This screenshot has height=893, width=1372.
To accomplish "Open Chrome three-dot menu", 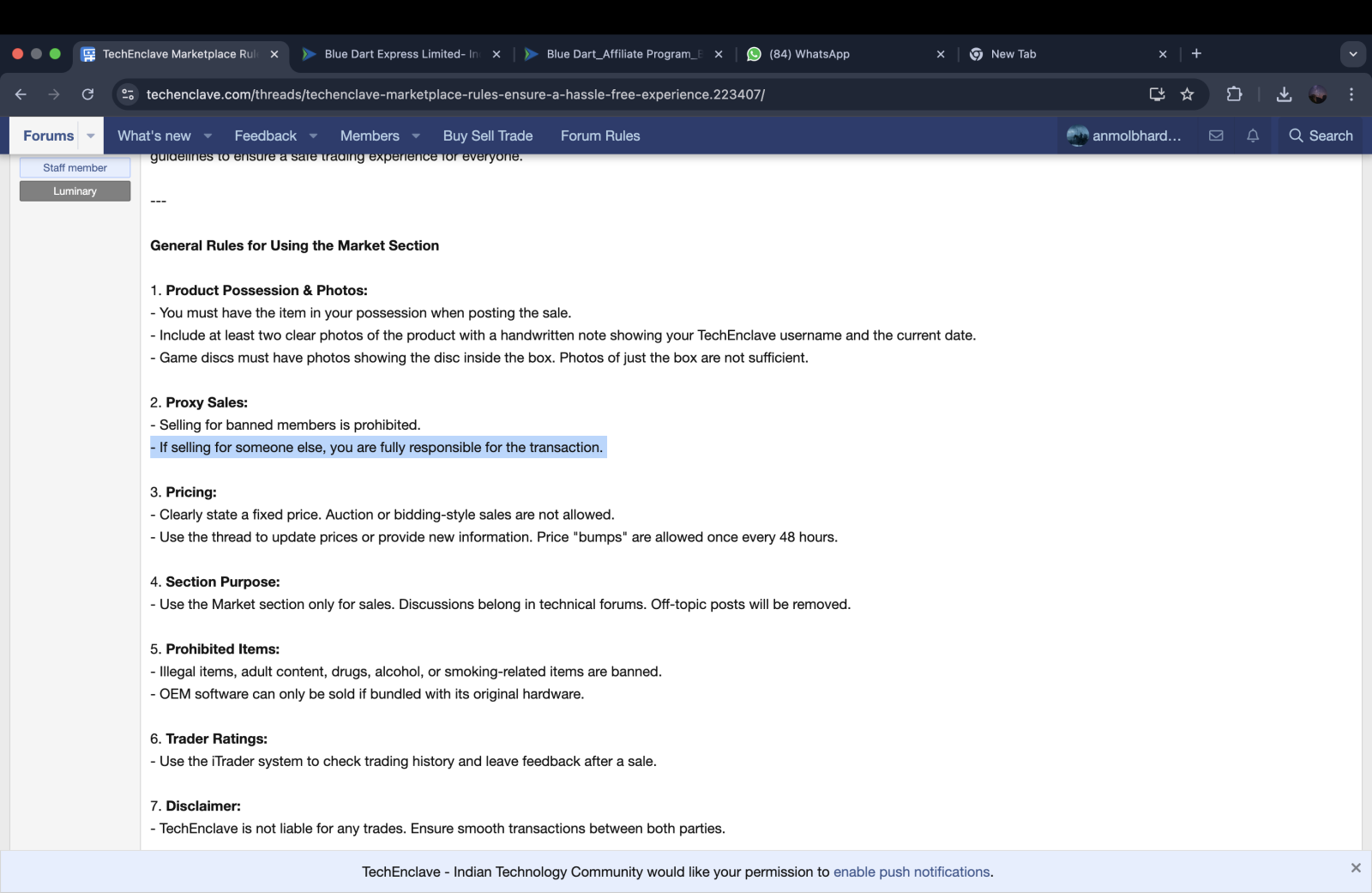I will 1351,94.
